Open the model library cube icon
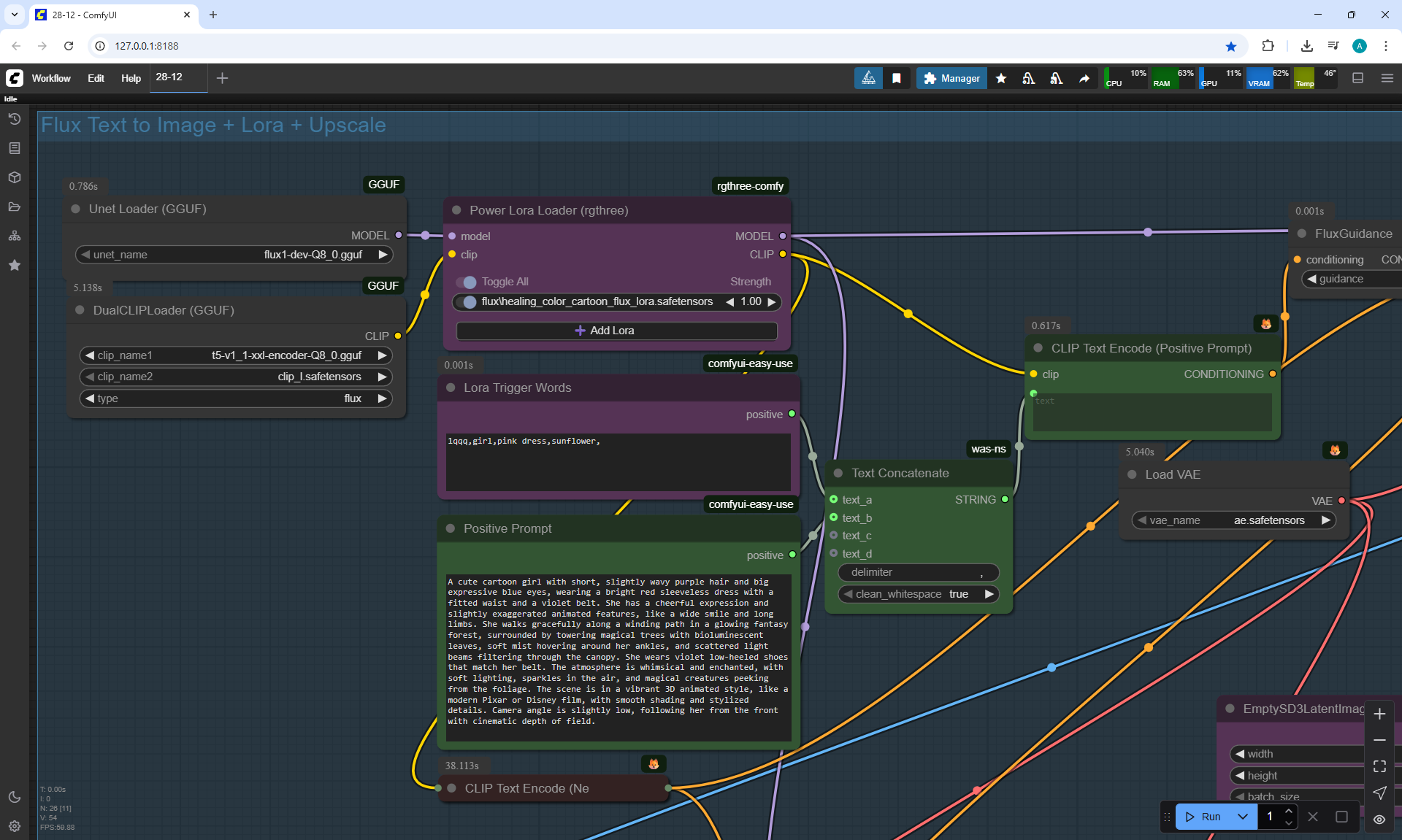Screen dimensions: 1402x840 coord(14,177)
